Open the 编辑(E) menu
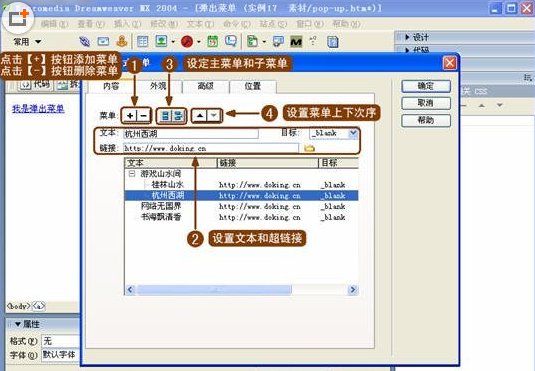 coord(55,24)
